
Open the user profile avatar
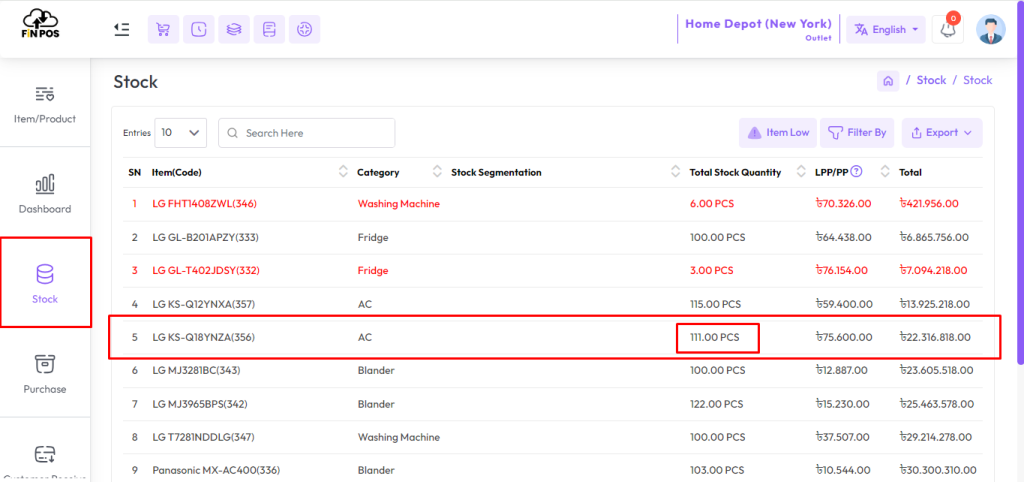(x=991, y=29)
